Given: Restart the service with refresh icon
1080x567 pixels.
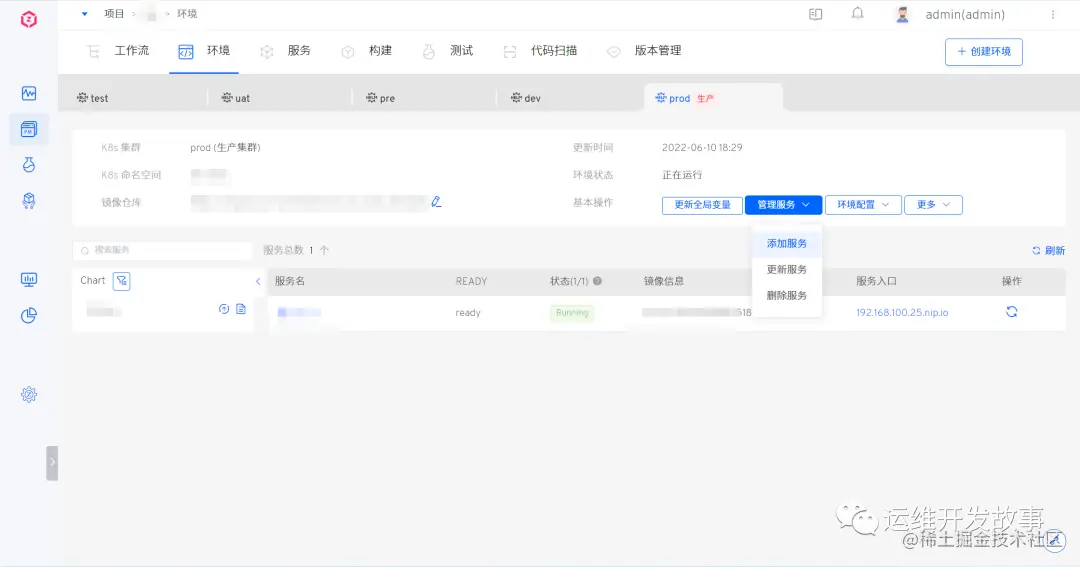Looking at the screenshot, I should (x=1011, y=312).
